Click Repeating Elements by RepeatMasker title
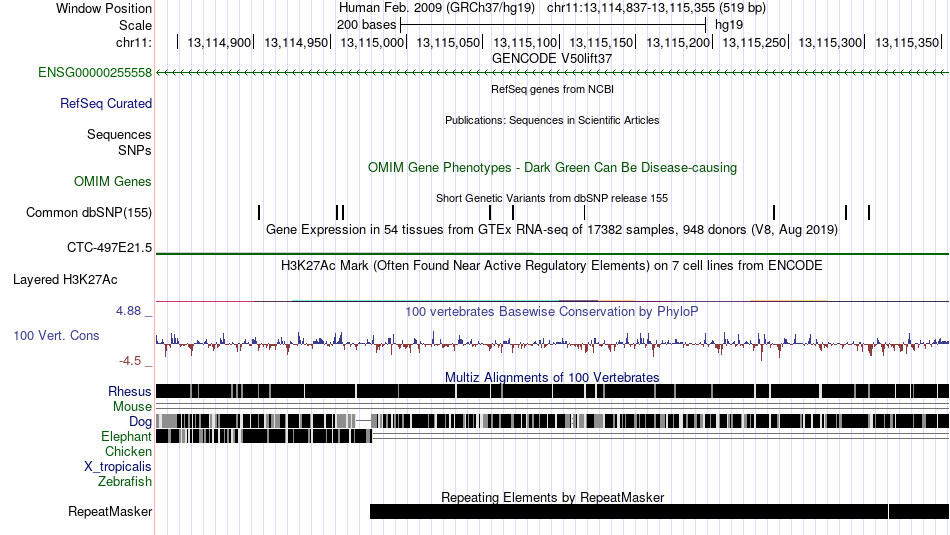 [x=552, y=497]
